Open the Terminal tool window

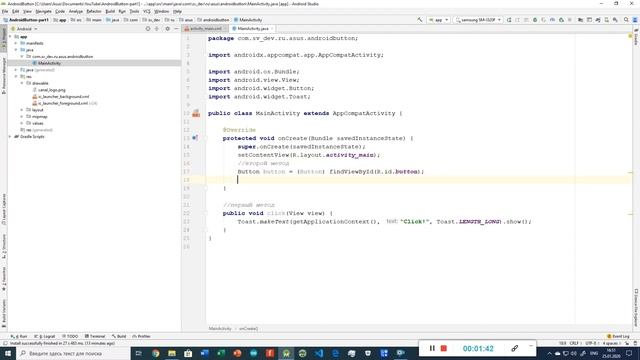(95, 336)
